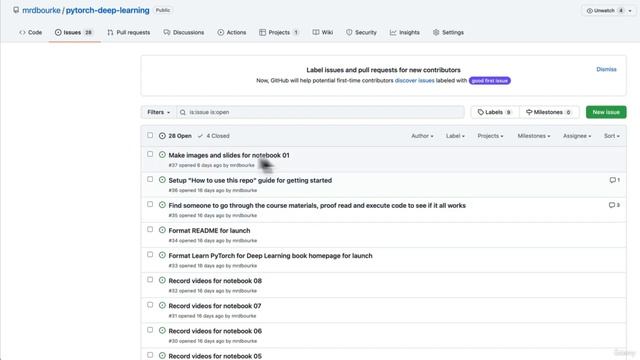
Task: Click the 'good first issue' label badge
Action: point(490,80)
